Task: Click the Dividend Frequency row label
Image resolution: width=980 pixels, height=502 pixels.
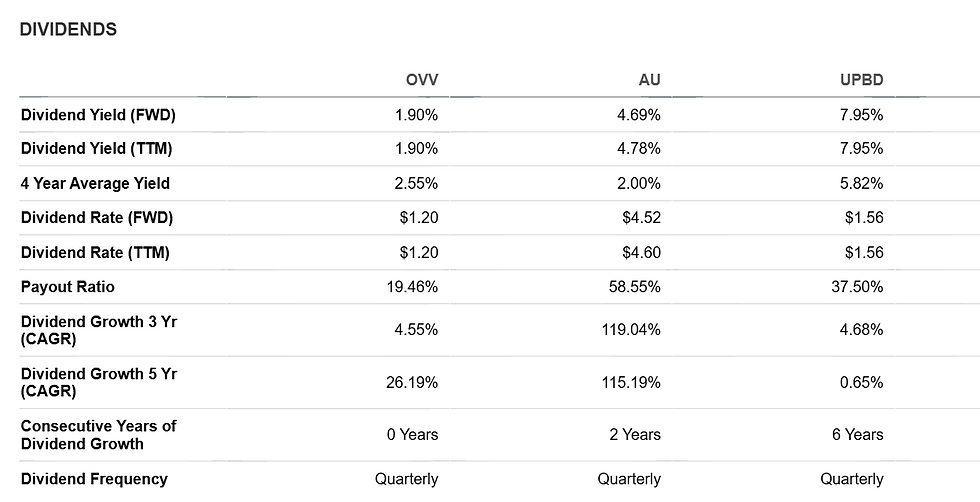Action: (94, 479)
